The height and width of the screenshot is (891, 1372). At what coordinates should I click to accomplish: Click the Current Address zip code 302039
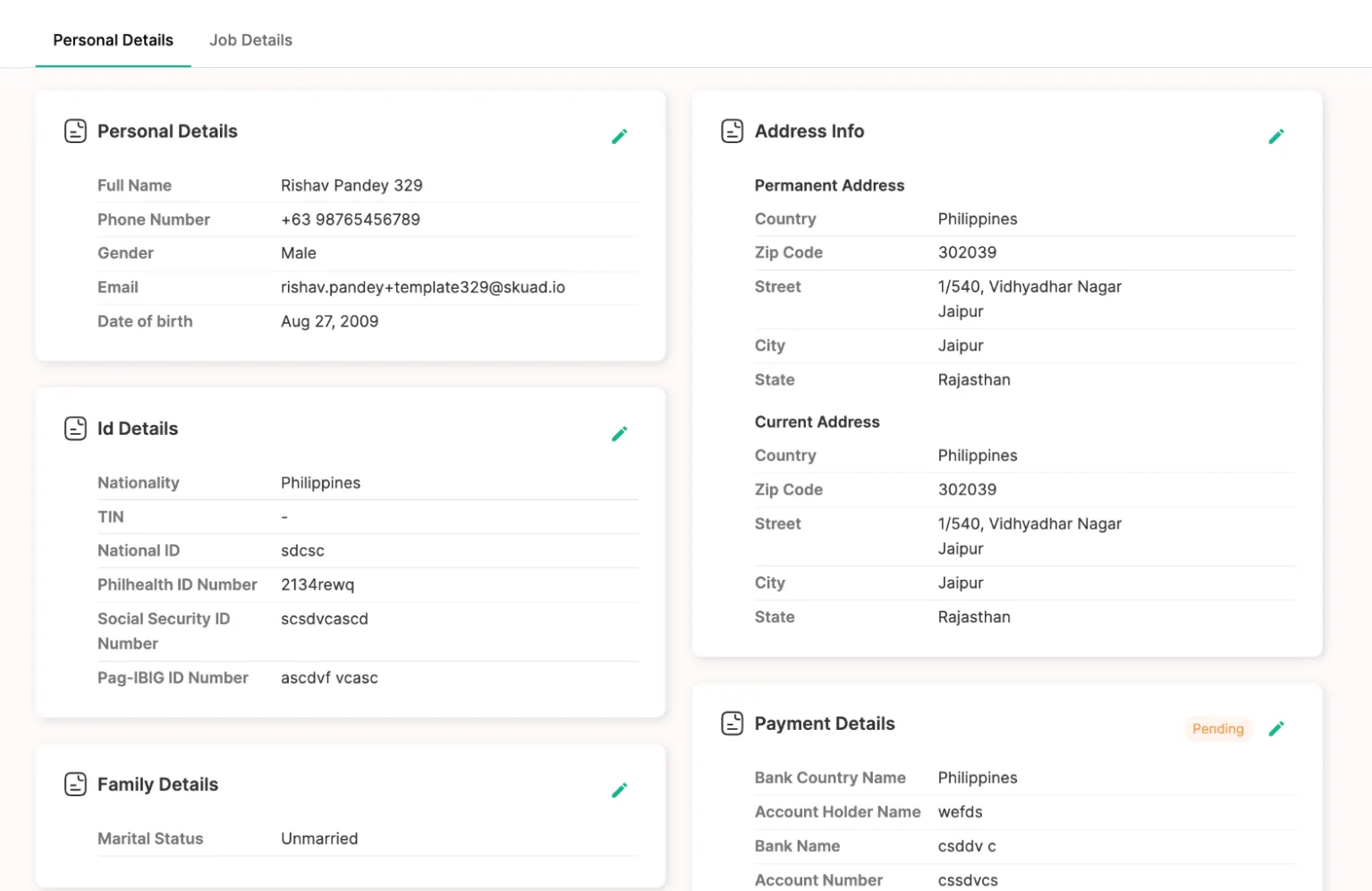pyautogui.click(x=967, y=490)
